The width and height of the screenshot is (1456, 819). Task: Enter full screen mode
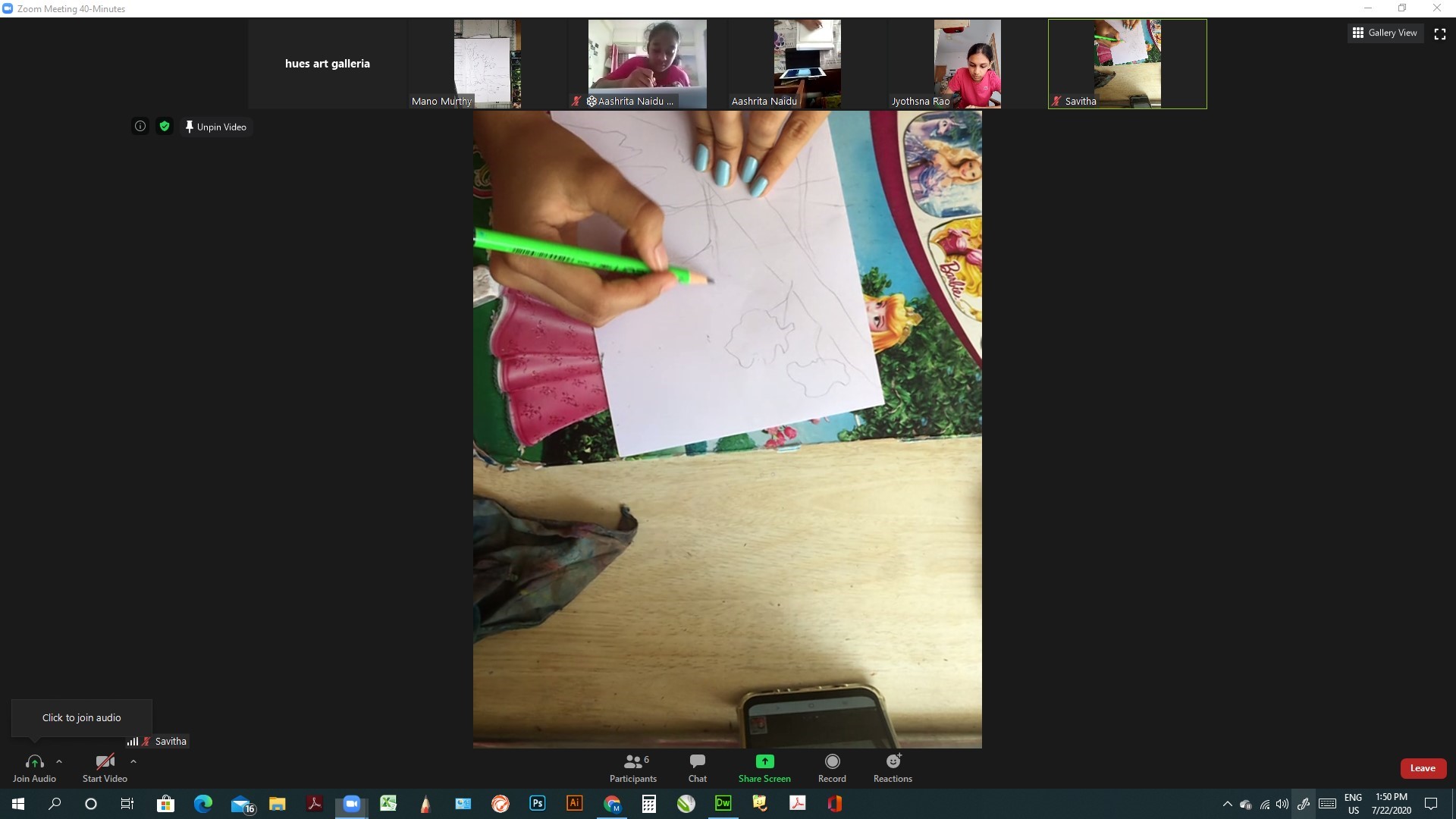[1439, 33]
